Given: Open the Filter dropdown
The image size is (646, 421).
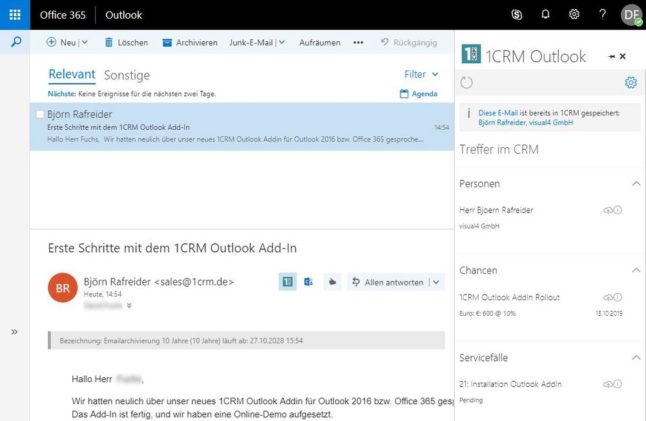Looking at the screenshot, I should click(420, 75).
